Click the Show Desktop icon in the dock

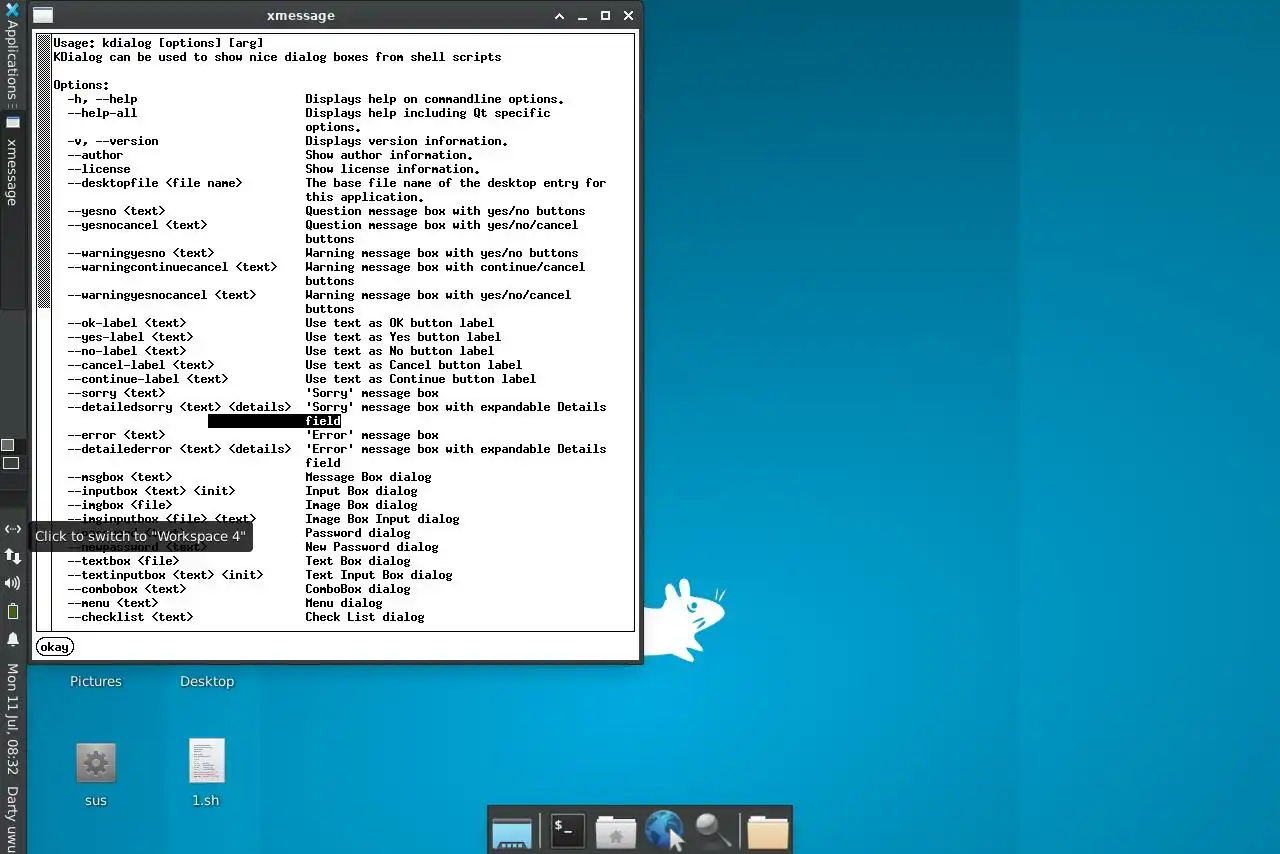pyautogui.click(x=512, y=832)
